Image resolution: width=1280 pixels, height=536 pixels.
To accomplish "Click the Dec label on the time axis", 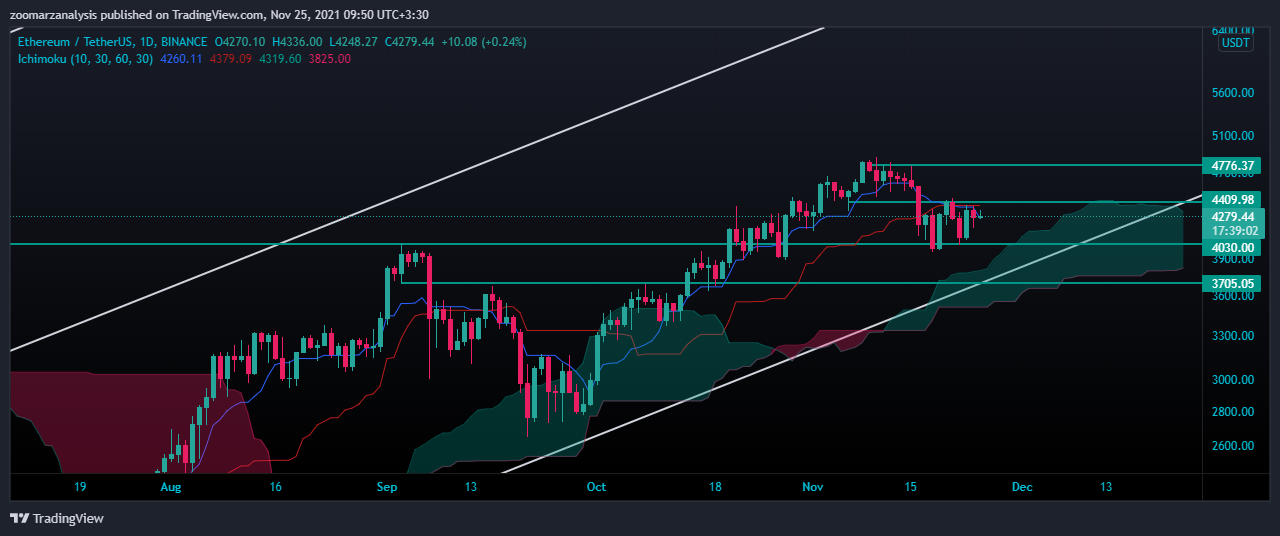I will click(1022, 488).
